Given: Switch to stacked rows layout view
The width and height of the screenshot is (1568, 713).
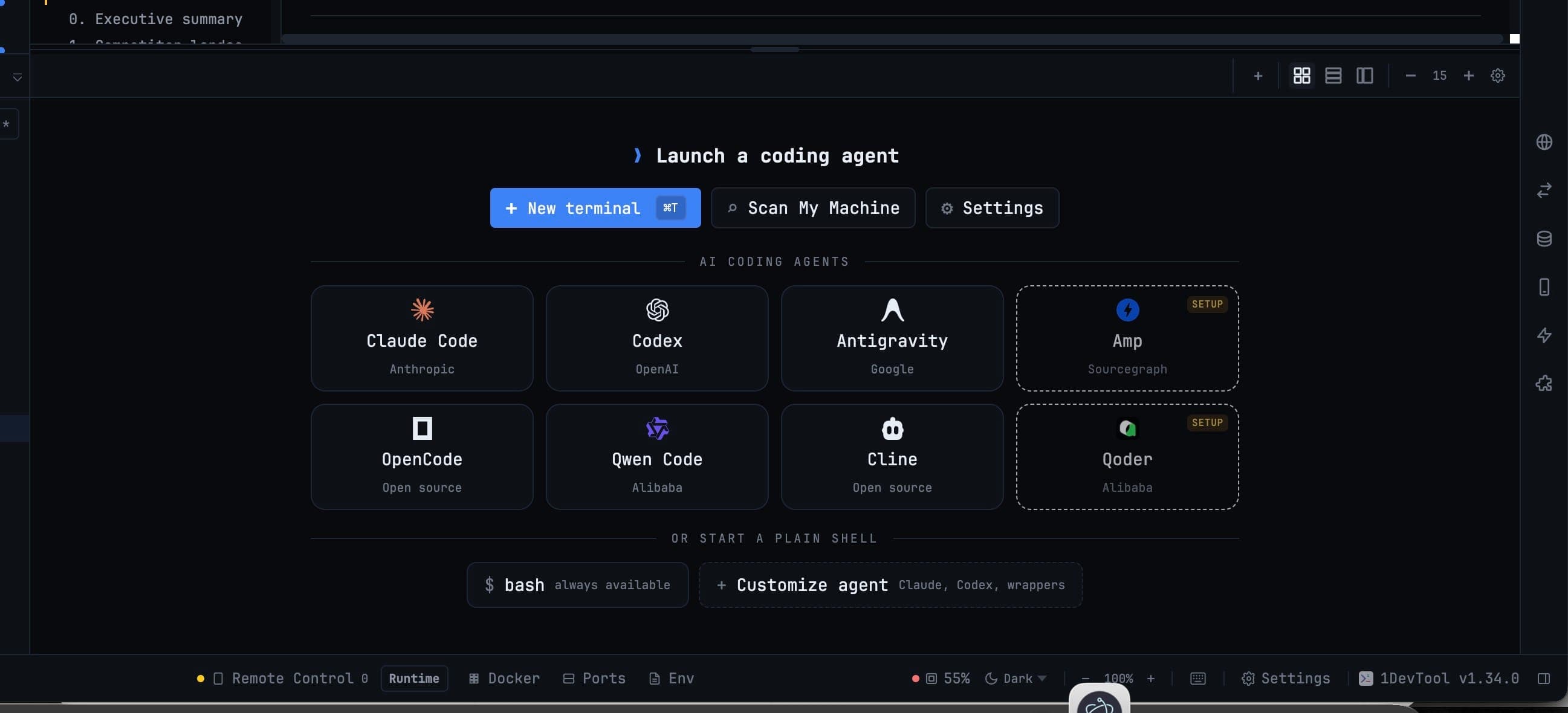Looking at the screenshot, I should coord(1333,76).
